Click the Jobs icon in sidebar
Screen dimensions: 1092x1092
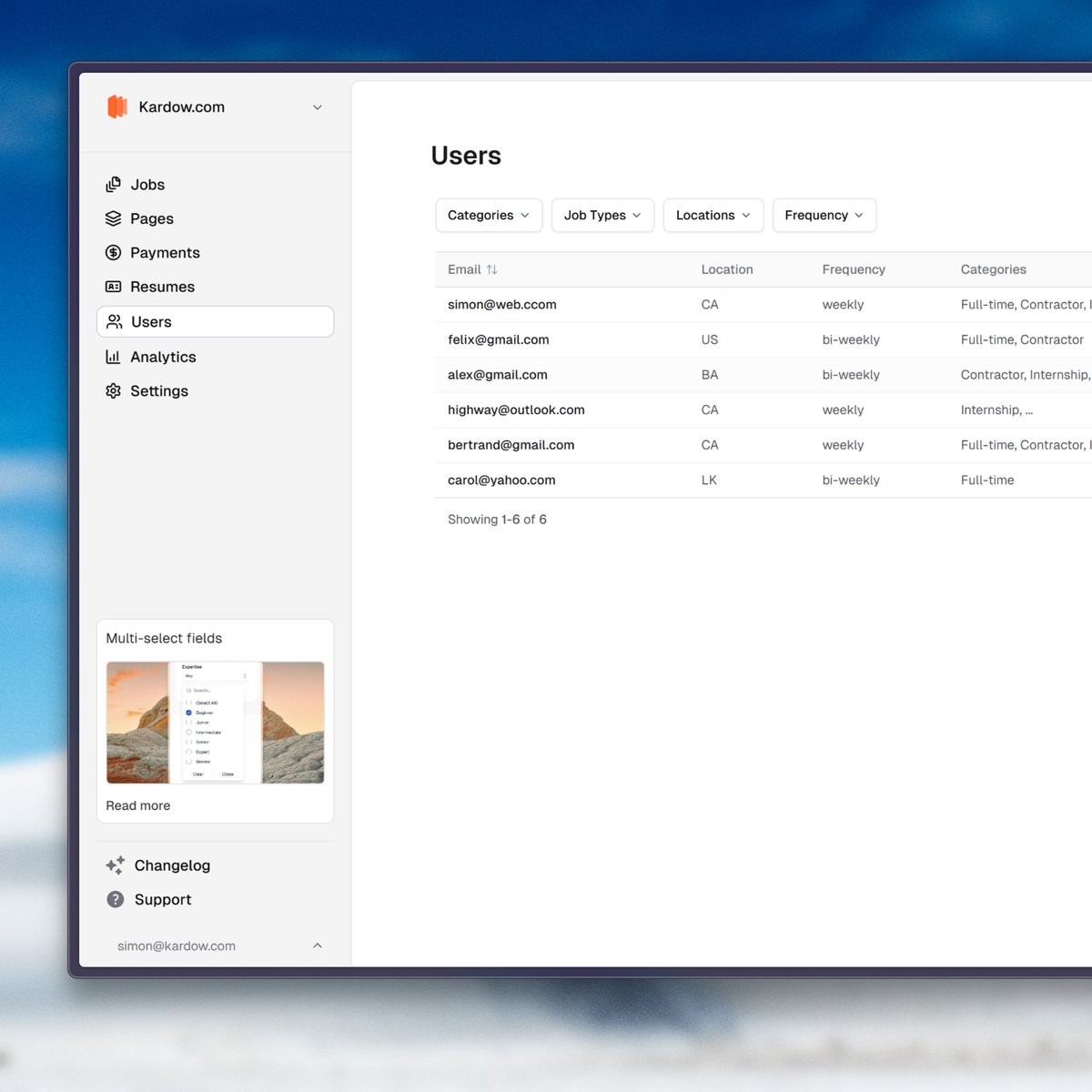click(x=113, y=185)
